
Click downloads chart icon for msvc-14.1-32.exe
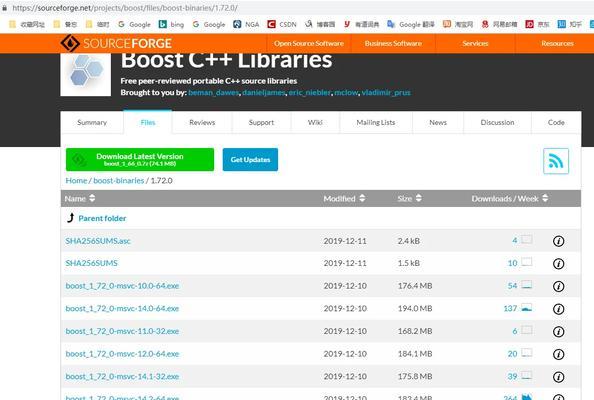click(x=527, y=375)
